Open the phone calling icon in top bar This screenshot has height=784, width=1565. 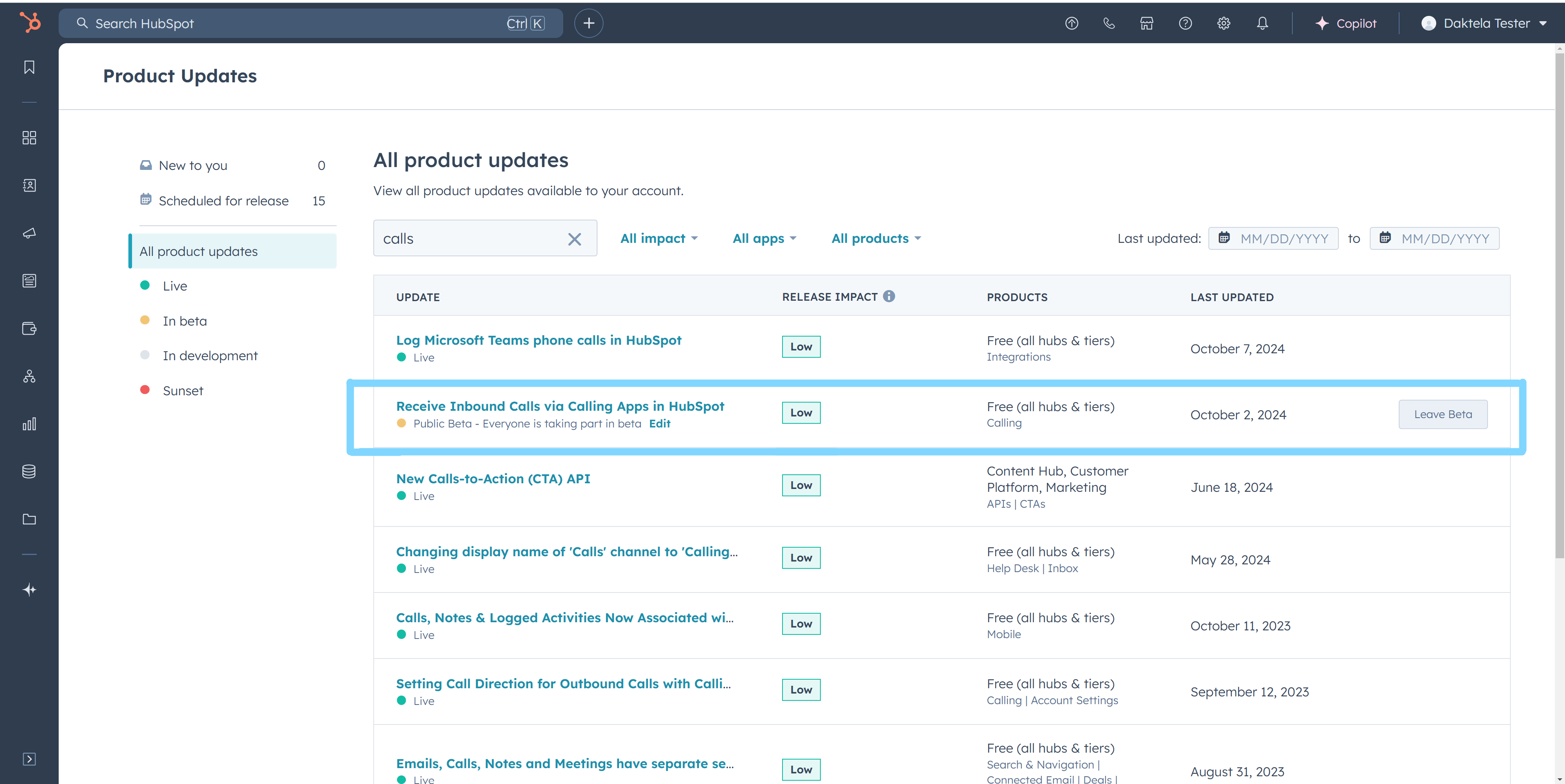pyautogui.click(x=1109, y=23)
